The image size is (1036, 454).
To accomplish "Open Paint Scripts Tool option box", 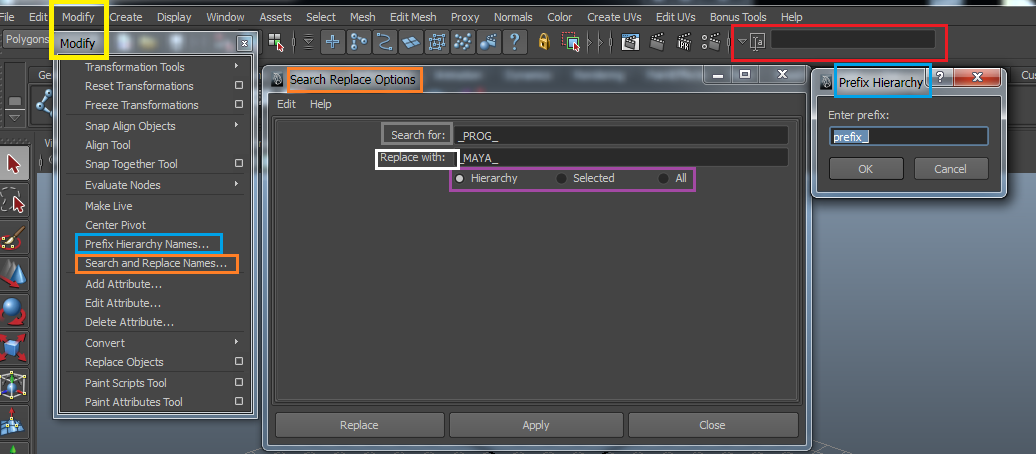I will click(239, 383).
